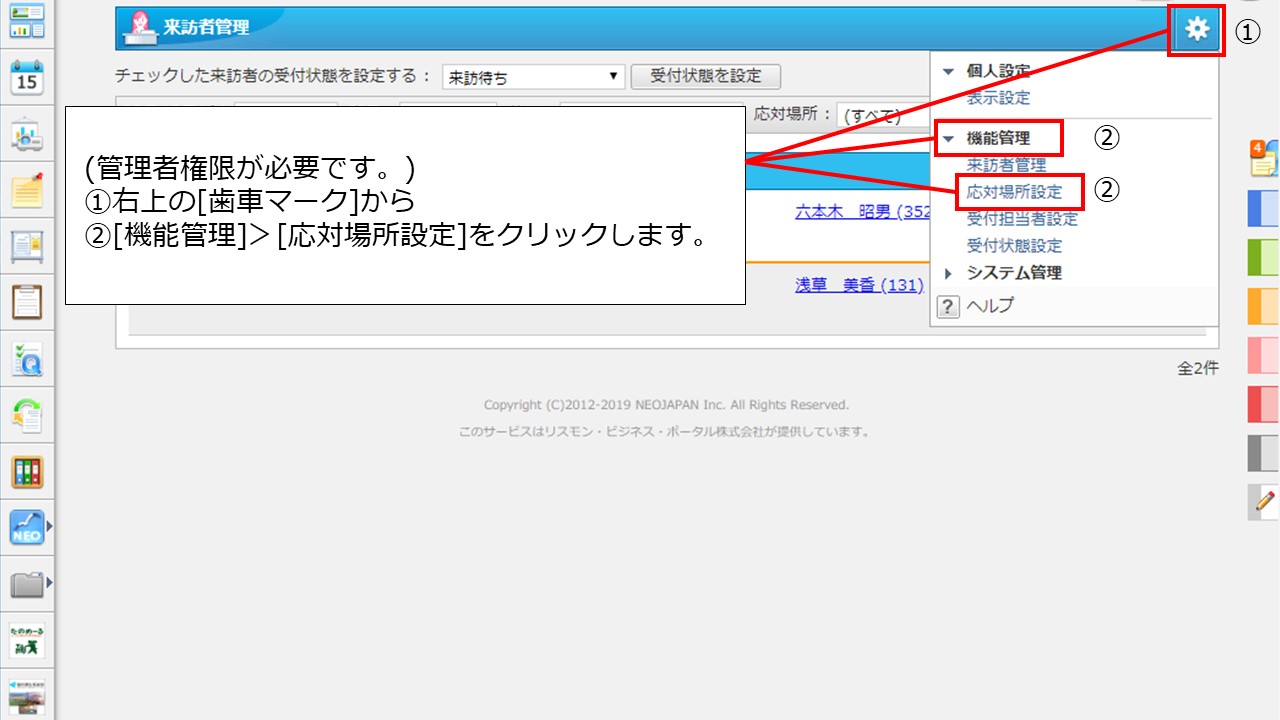Expand the システム管理 section
Screen dimensions: 1280x720
(948, 273)
